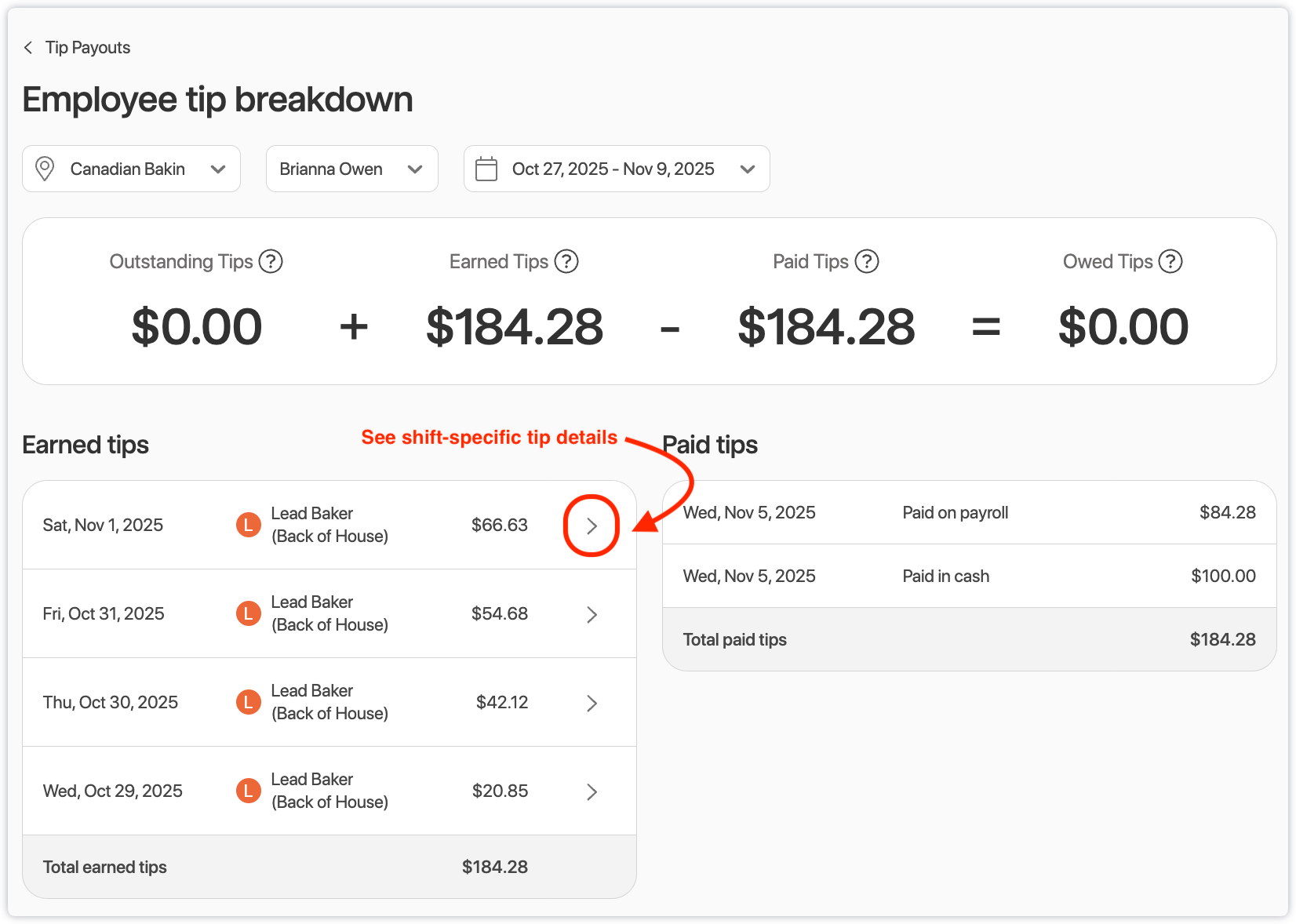The height and width of the screenshot is (924, 1296).
Task: Click the Outstanding Tips help icon
Action: (x=271, y=261)
